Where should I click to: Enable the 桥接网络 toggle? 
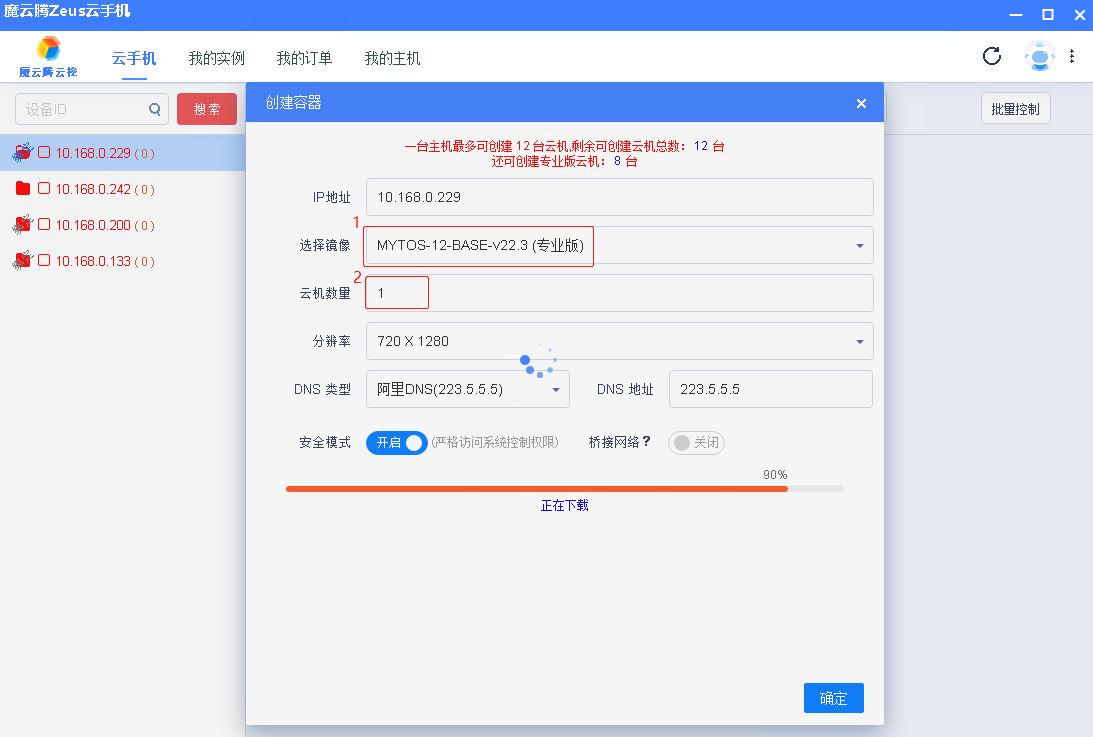pyautogui.click(x=696, y=443)
